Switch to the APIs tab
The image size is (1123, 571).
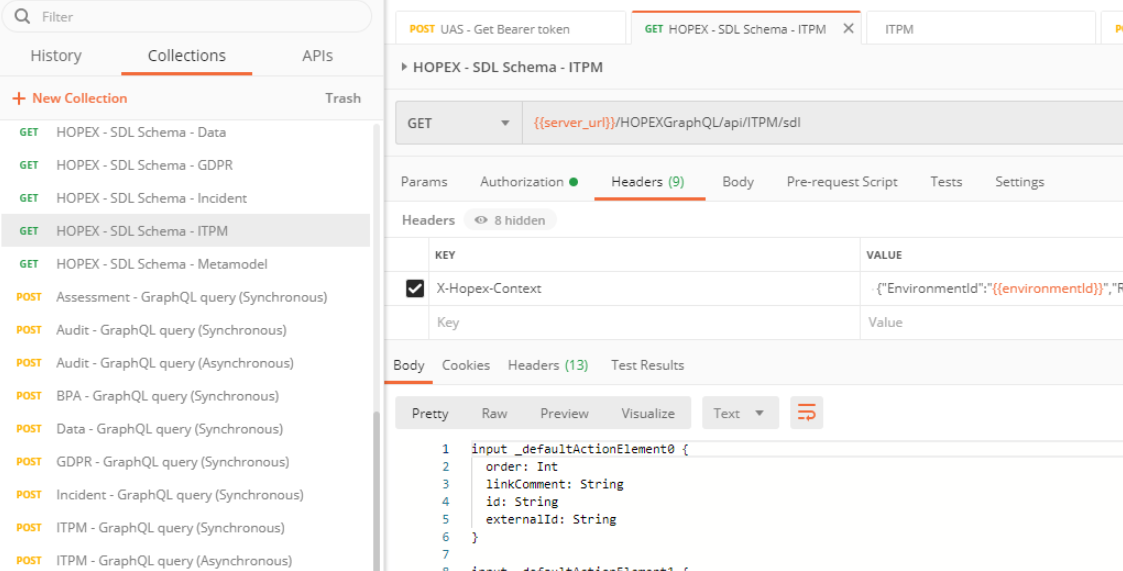tap(318, 56)
